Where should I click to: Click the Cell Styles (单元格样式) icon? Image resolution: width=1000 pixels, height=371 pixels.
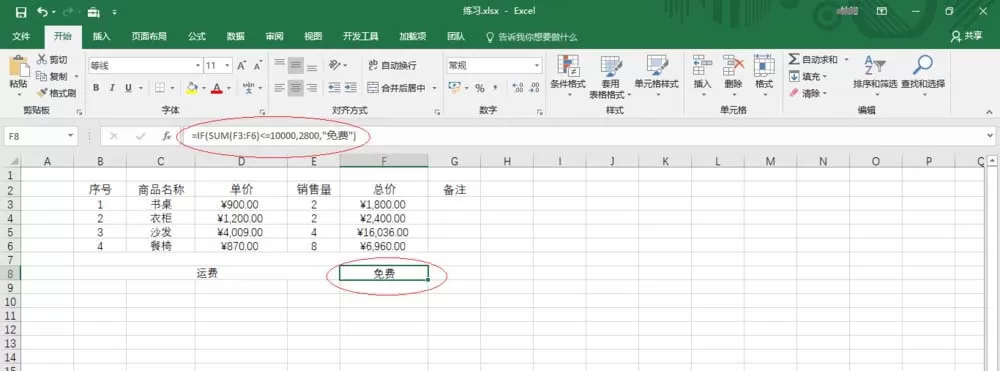[x=656, y=66]
